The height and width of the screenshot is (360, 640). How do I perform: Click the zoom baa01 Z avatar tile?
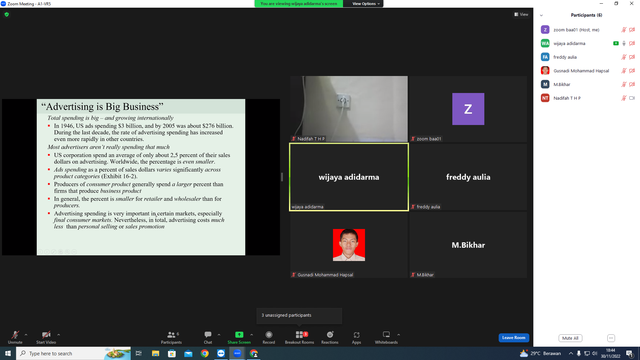468,109
